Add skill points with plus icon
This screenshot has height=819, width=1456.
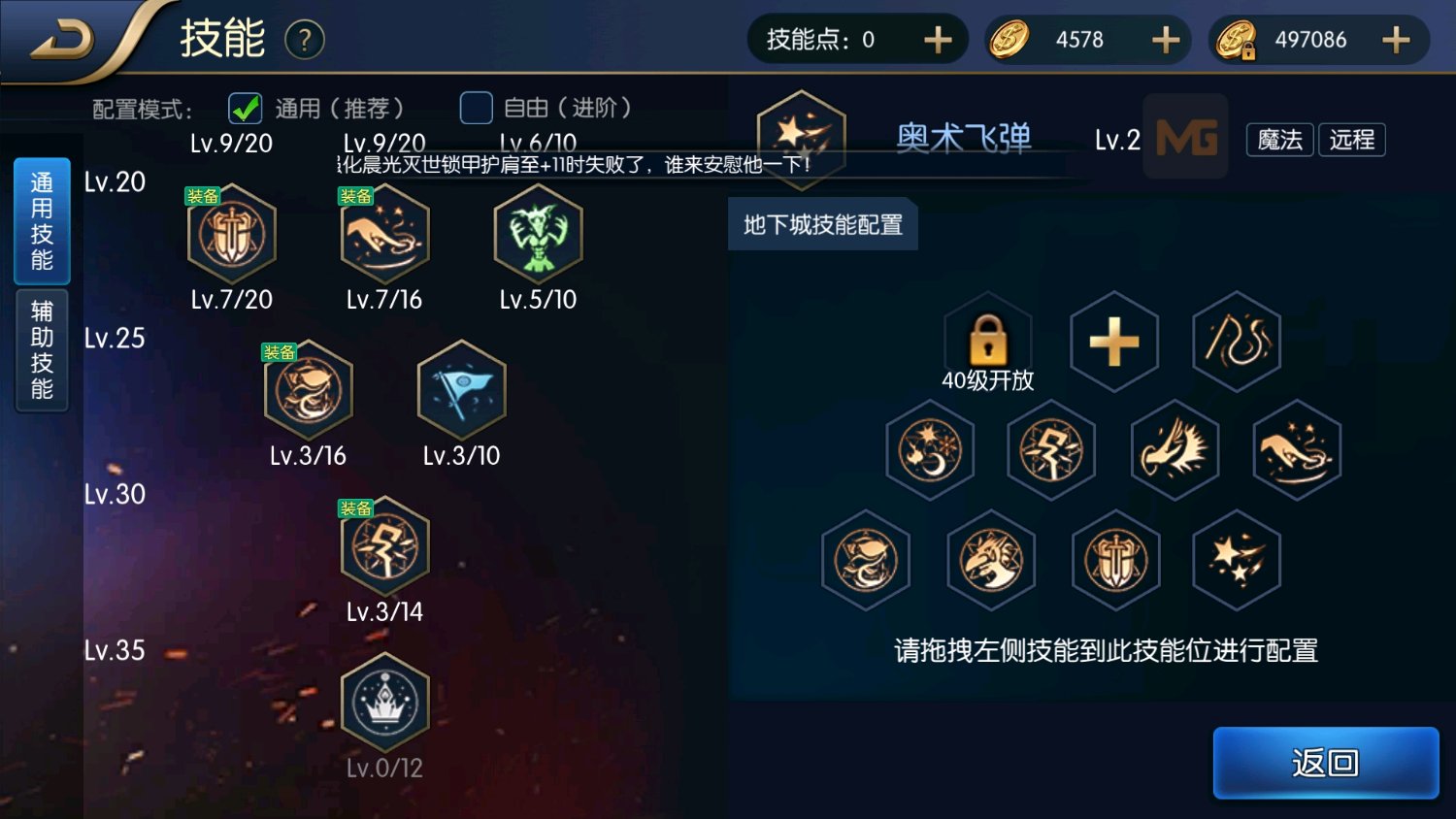[938, 40]
